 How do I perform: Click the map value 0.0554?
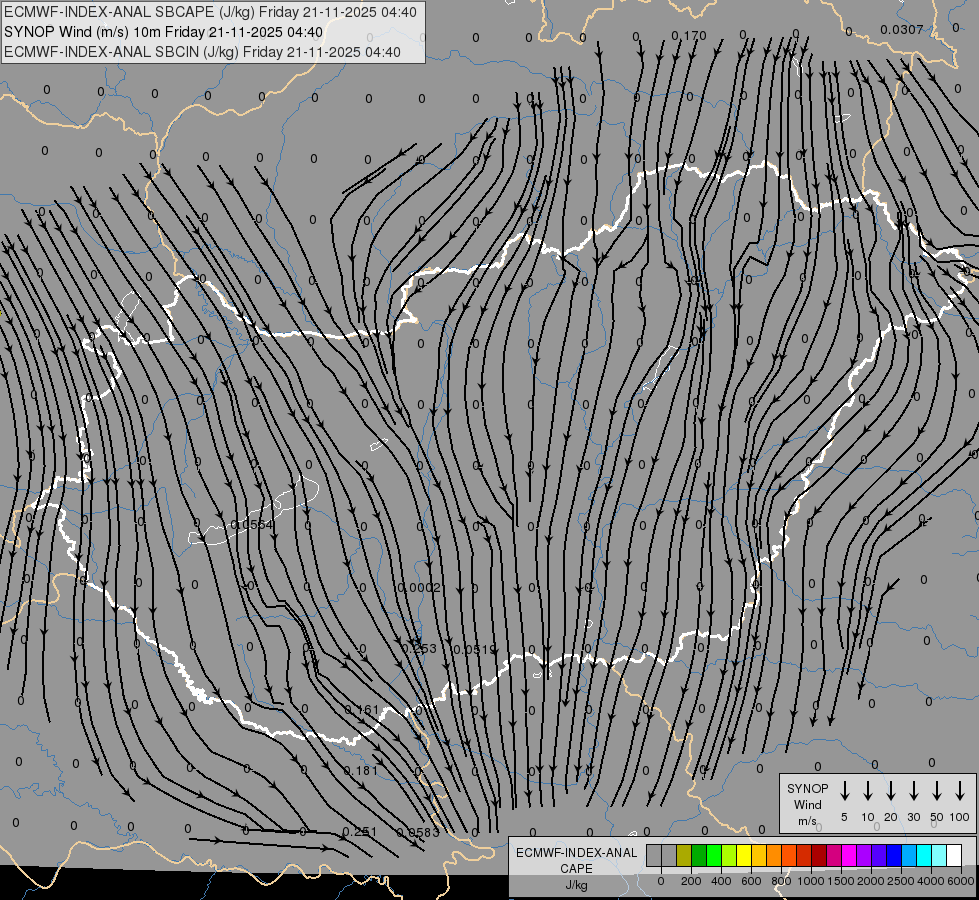[x=252, y=525]
